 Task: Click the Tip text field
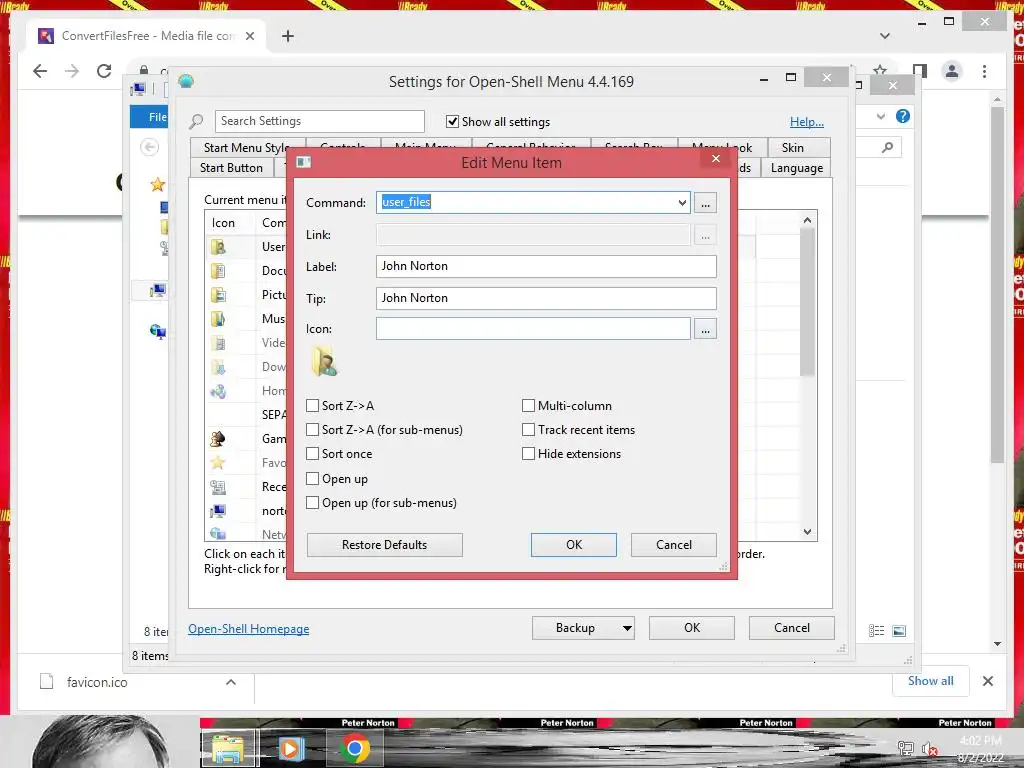point(546,298)
